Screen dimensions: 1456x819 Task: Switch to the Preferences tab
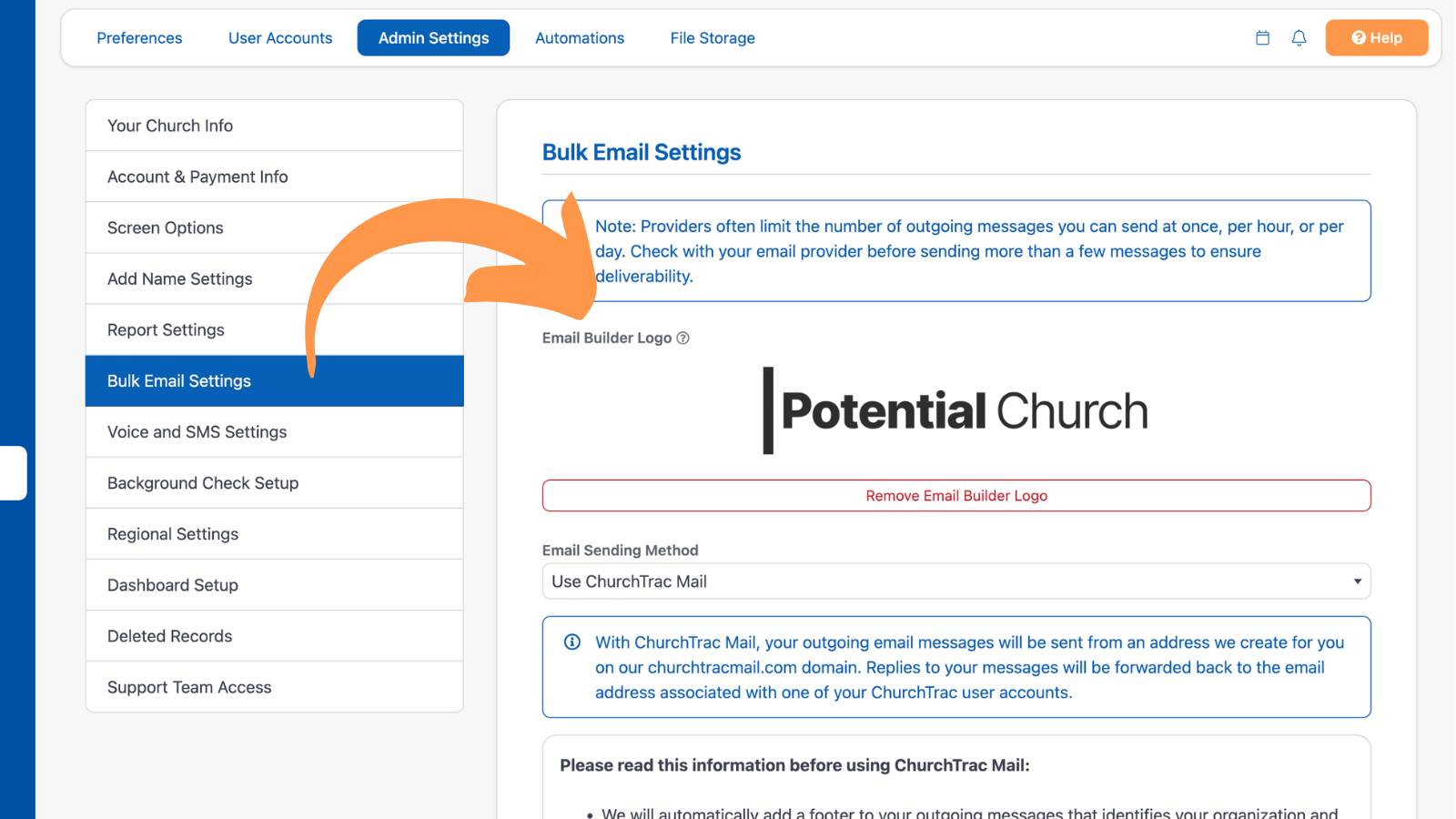pos(139,38)
